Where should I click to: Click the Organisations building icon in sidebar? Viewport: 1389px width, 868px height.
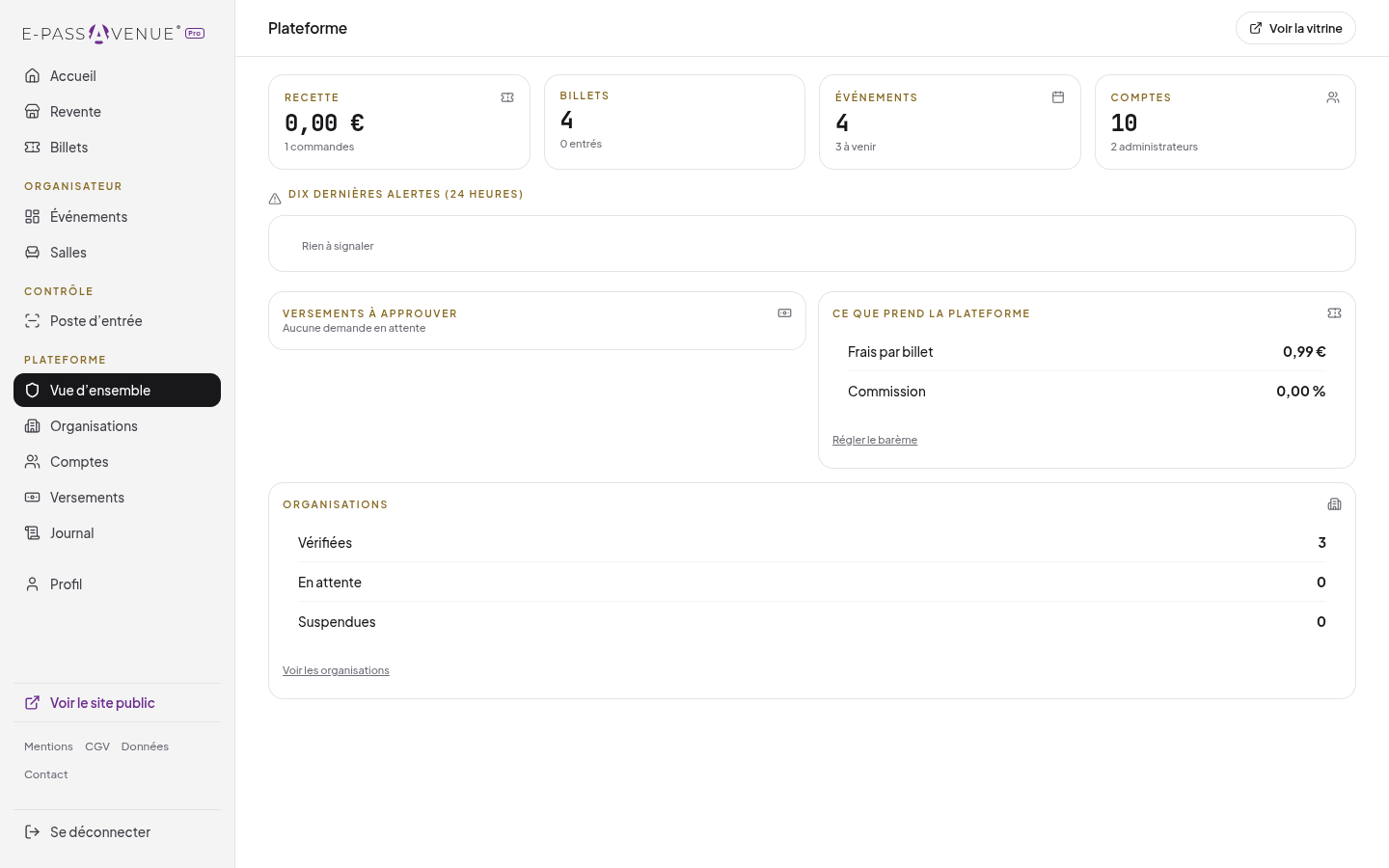tap(33, 426)
